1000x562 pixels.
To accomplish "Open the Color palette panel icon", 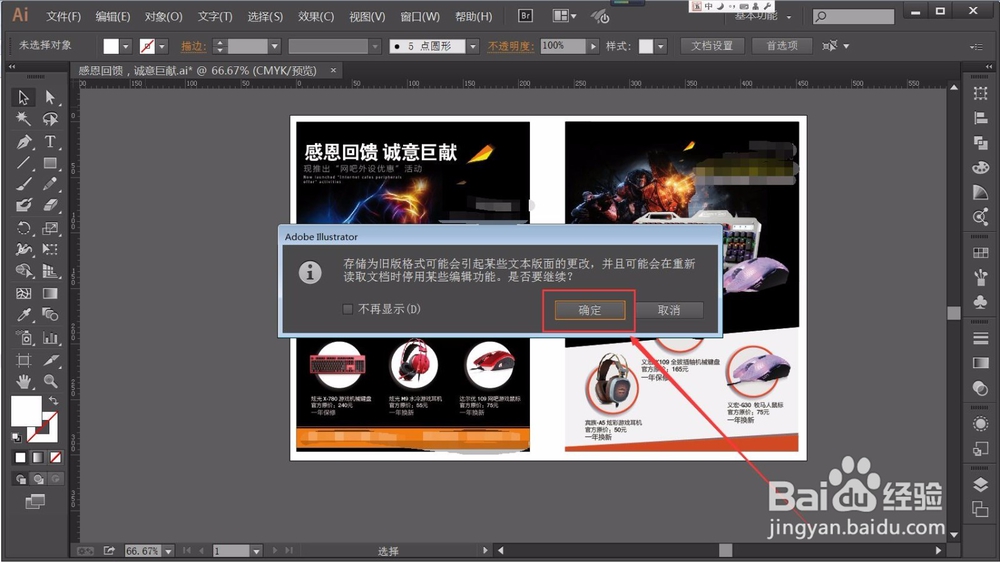I will click(x=980, y=167).
